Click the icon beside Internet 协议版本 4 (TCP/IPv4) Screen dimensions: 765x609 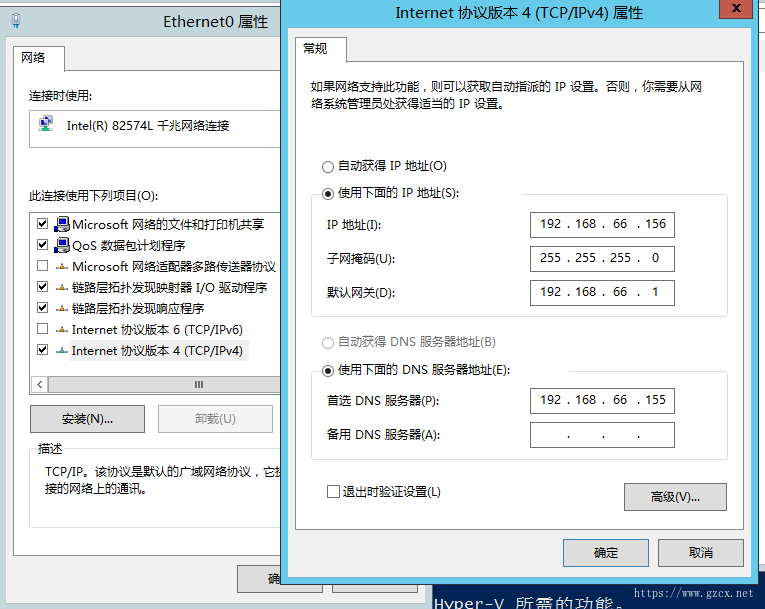pyautogui.click(x=61, y=351)
